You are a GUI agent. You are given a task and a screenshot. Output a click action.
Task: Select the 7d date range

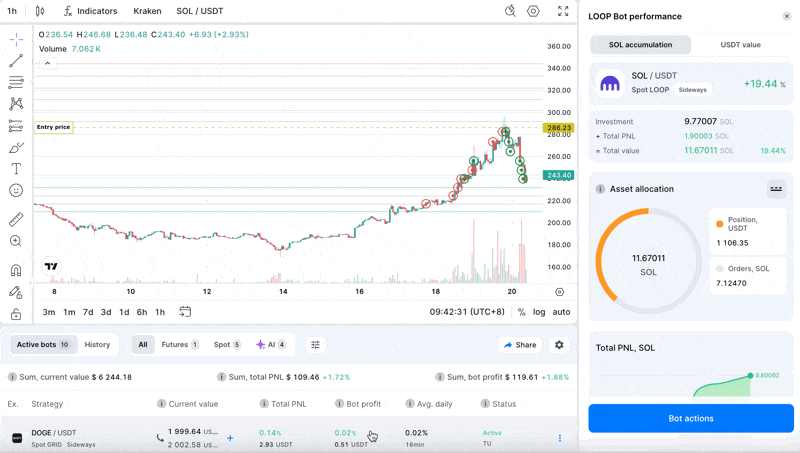[88, 312]
